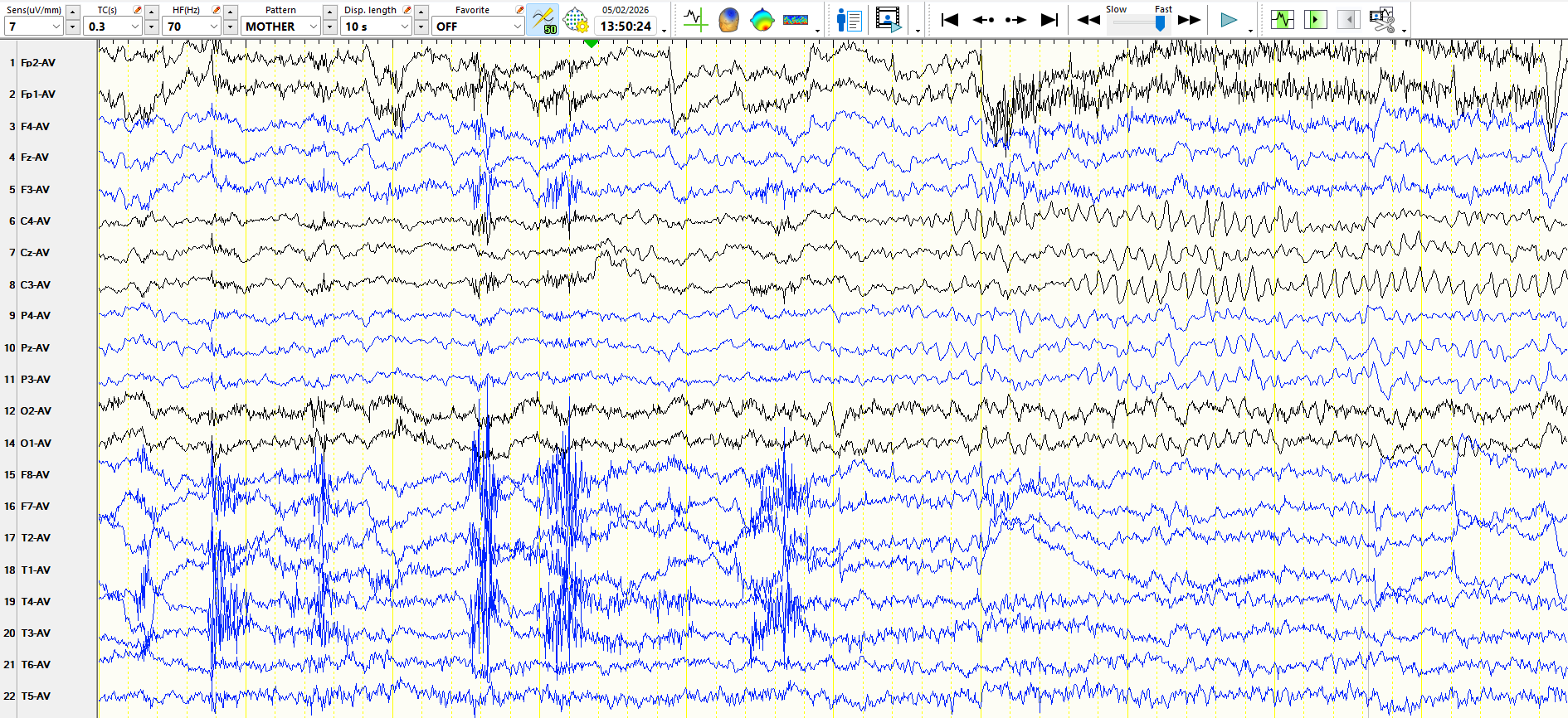Open the 3D head voltage map
Screen dimensions: 1568x718
(x=728, y=19)
